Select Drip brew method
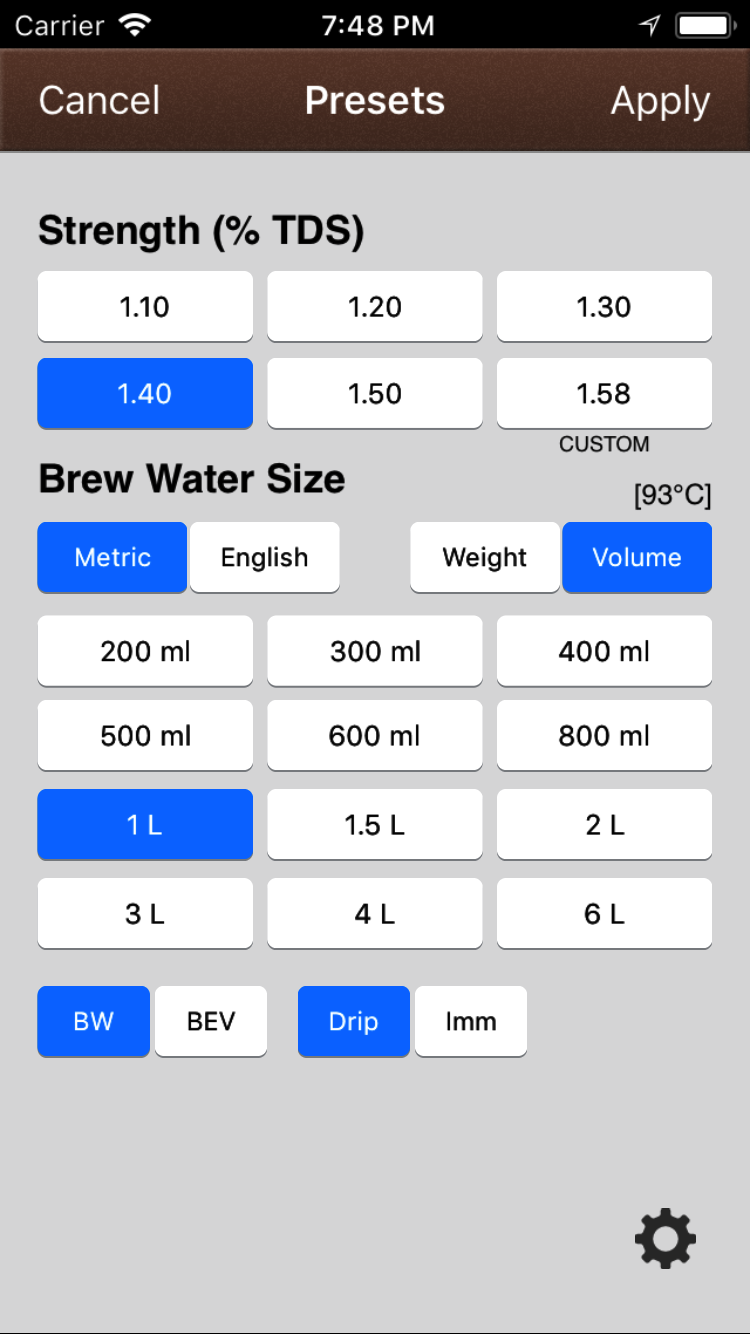The image size is (750, 1334). pos(354,1021)
